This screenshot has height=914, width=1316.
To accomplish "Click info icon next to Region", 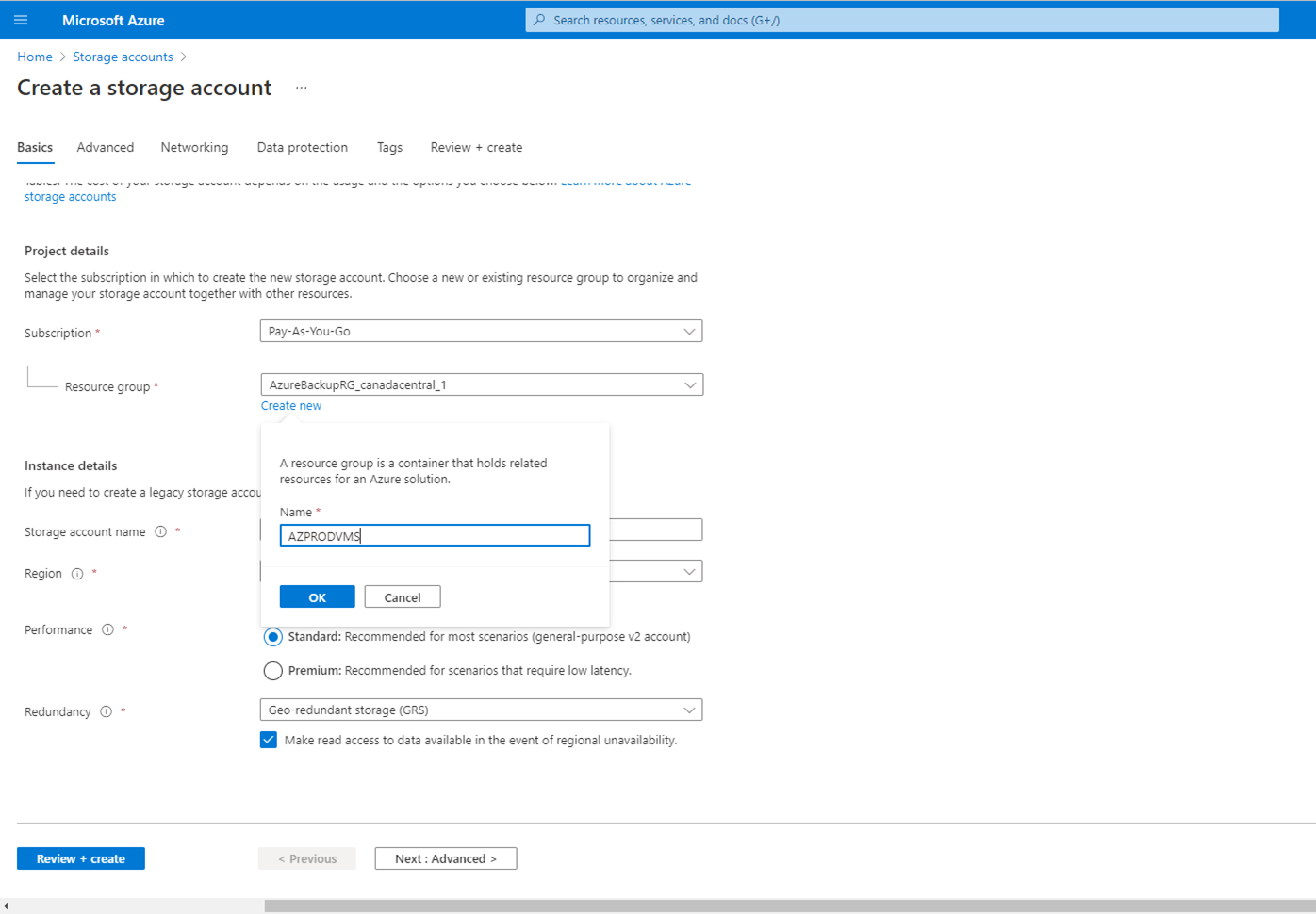I will click(x=77, y=574).
